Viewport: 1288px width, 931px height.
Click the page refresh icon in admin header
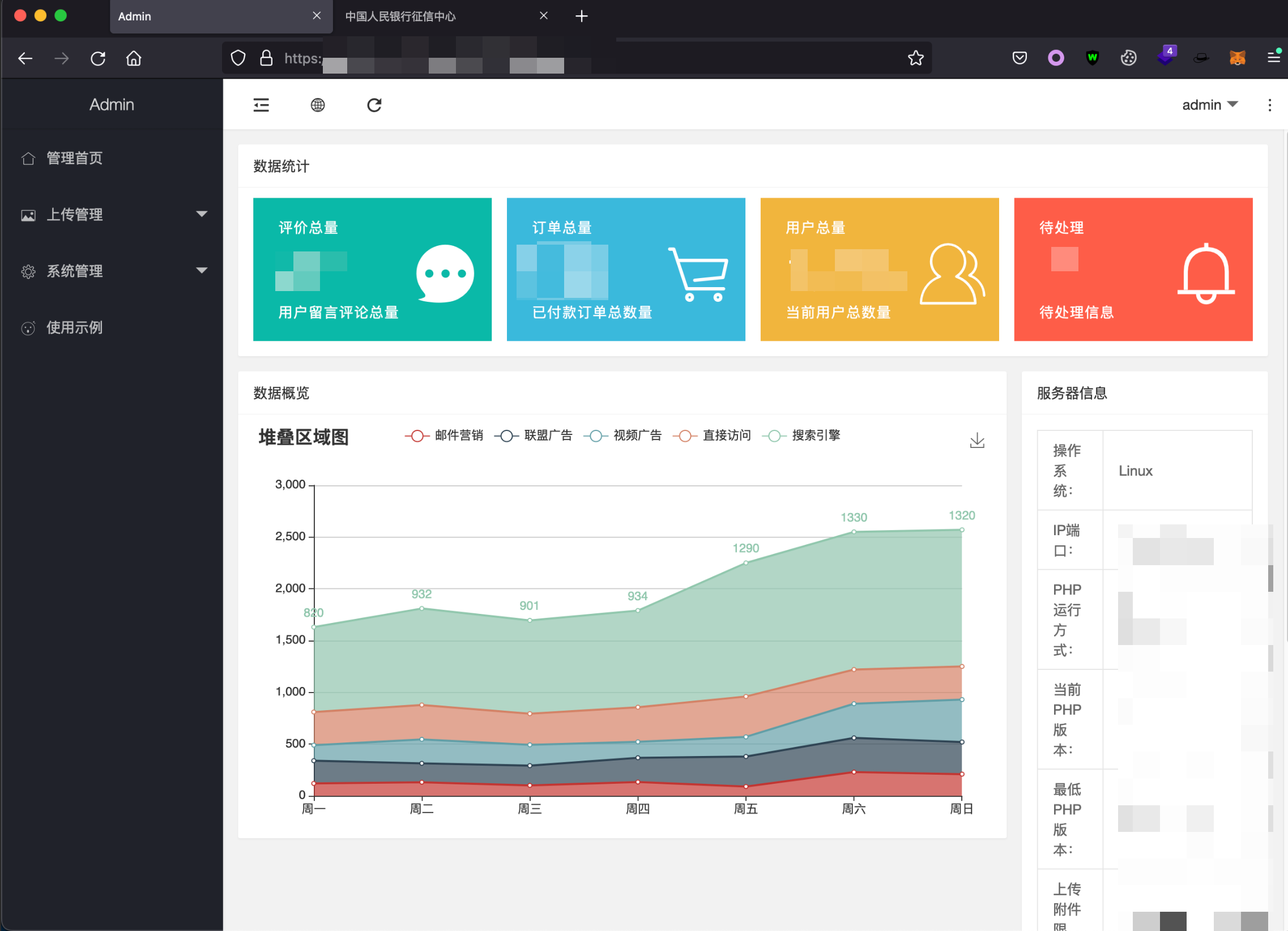[x=374, y=105]
